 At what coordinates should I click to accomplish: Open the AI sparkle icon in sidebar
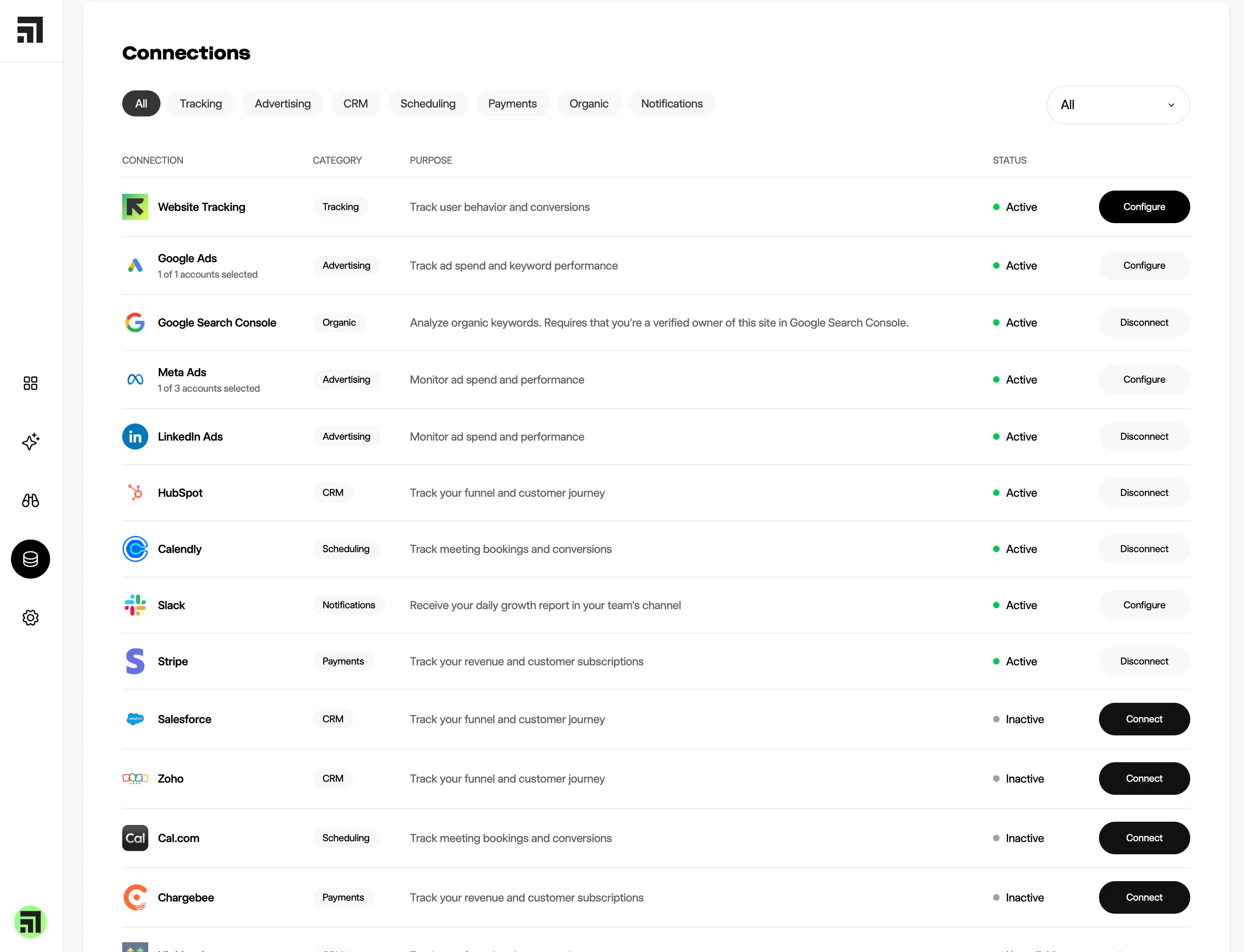pyautogui.click(x=31, y=441)
